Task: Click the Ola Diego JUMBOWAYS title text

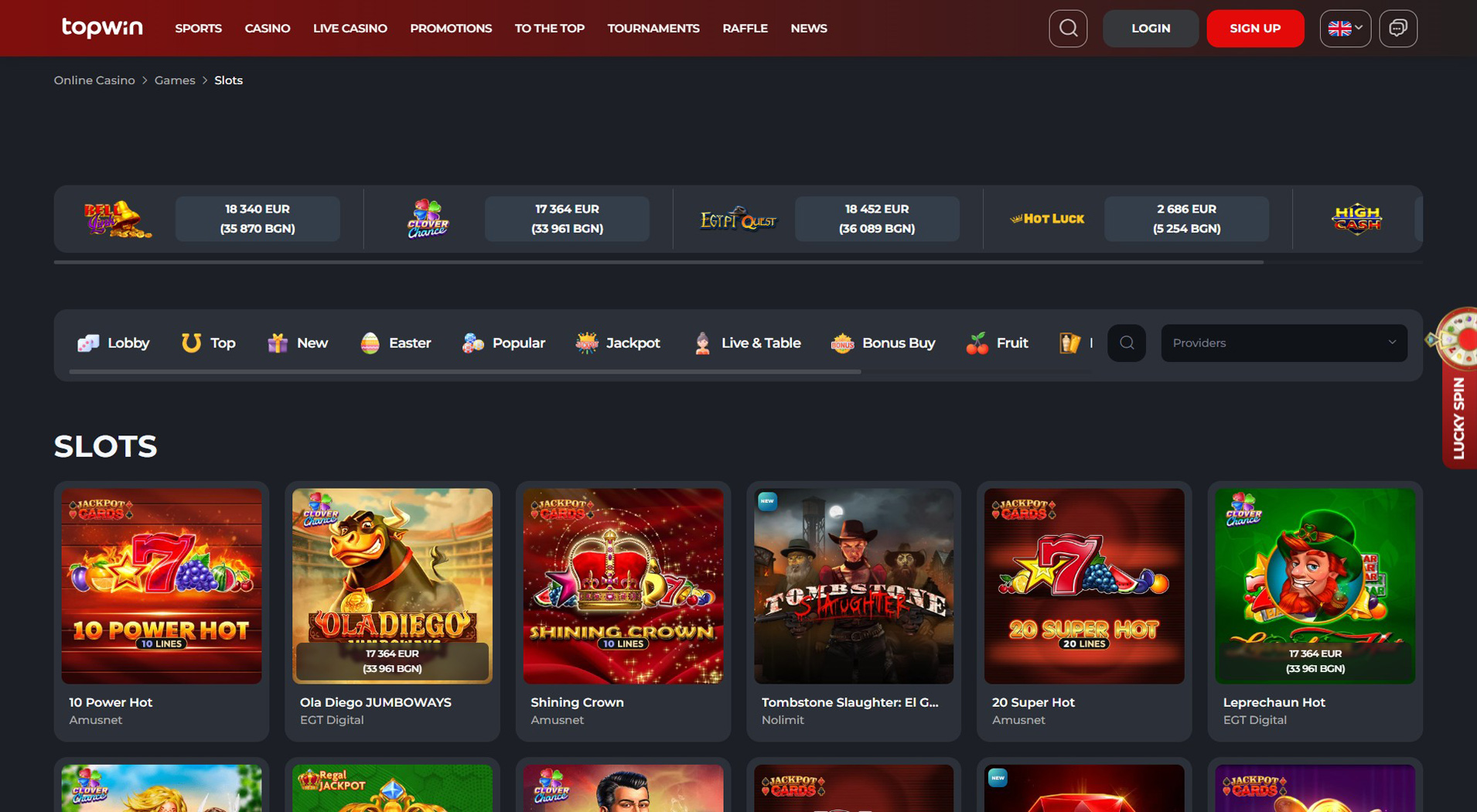Action: (376, 702)
